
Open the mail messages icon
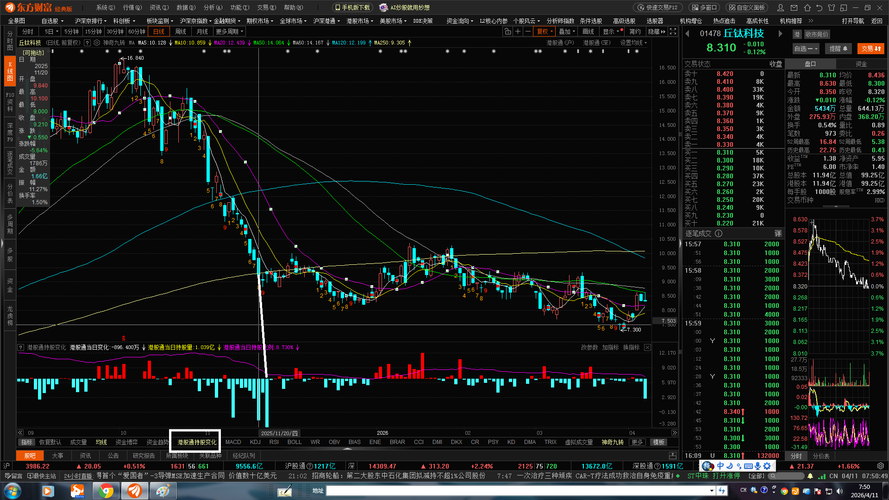[x=794, y=8]
